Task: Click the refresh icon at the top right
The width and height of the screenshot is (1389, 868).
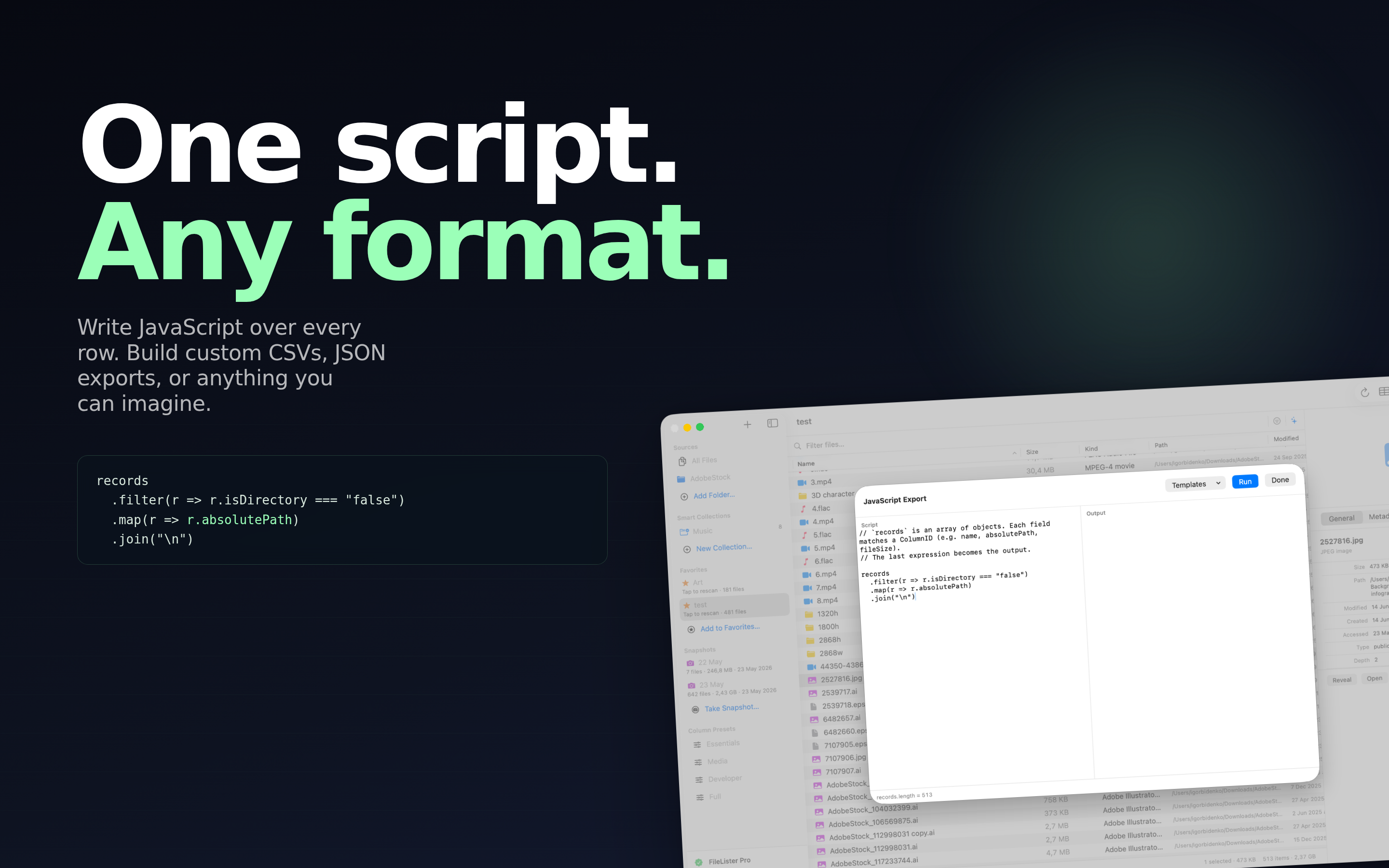Action: pos(1365,392)
